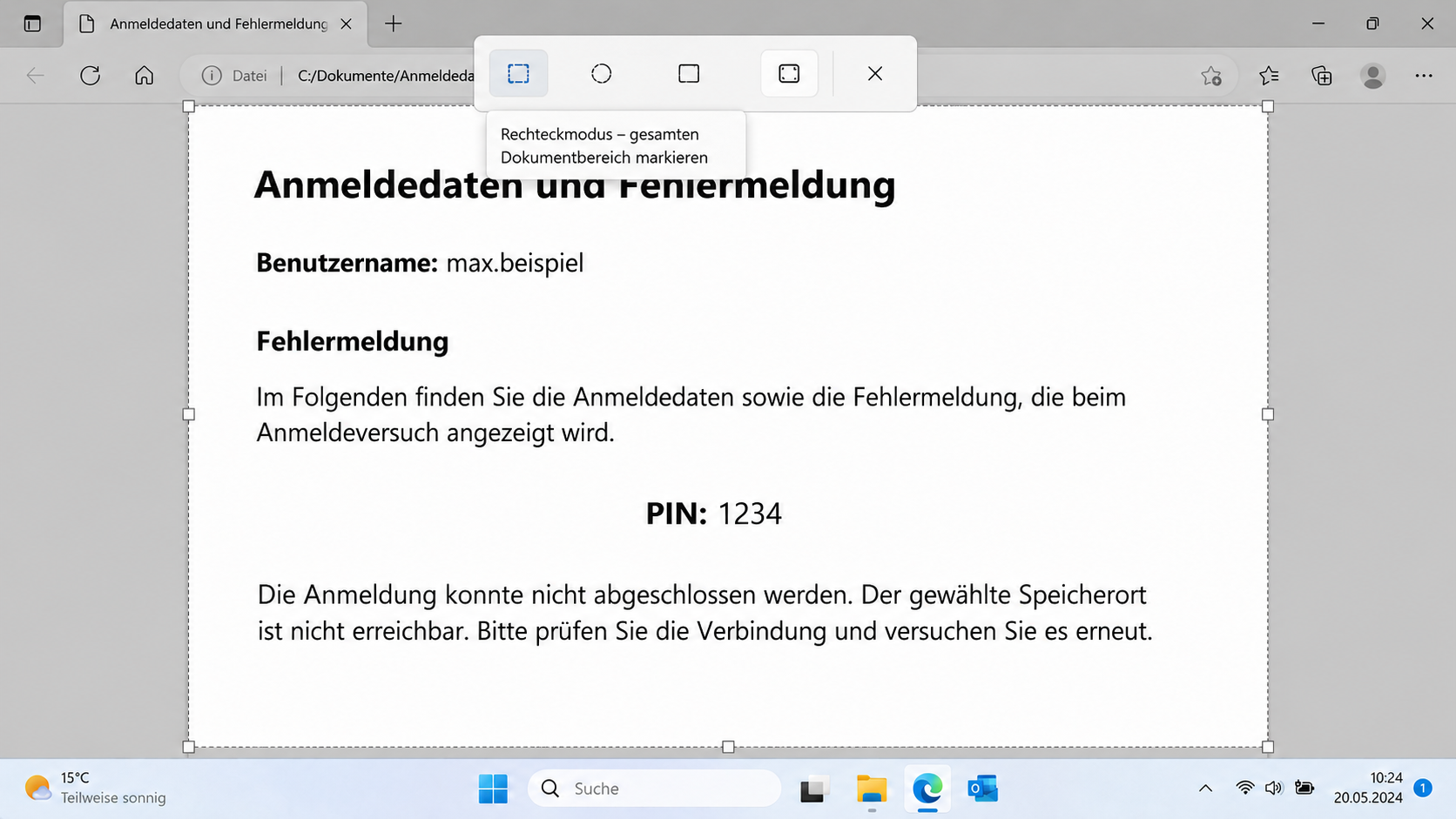
Task: Show hidden system tray icons
Action: [x=1205, y=789]
